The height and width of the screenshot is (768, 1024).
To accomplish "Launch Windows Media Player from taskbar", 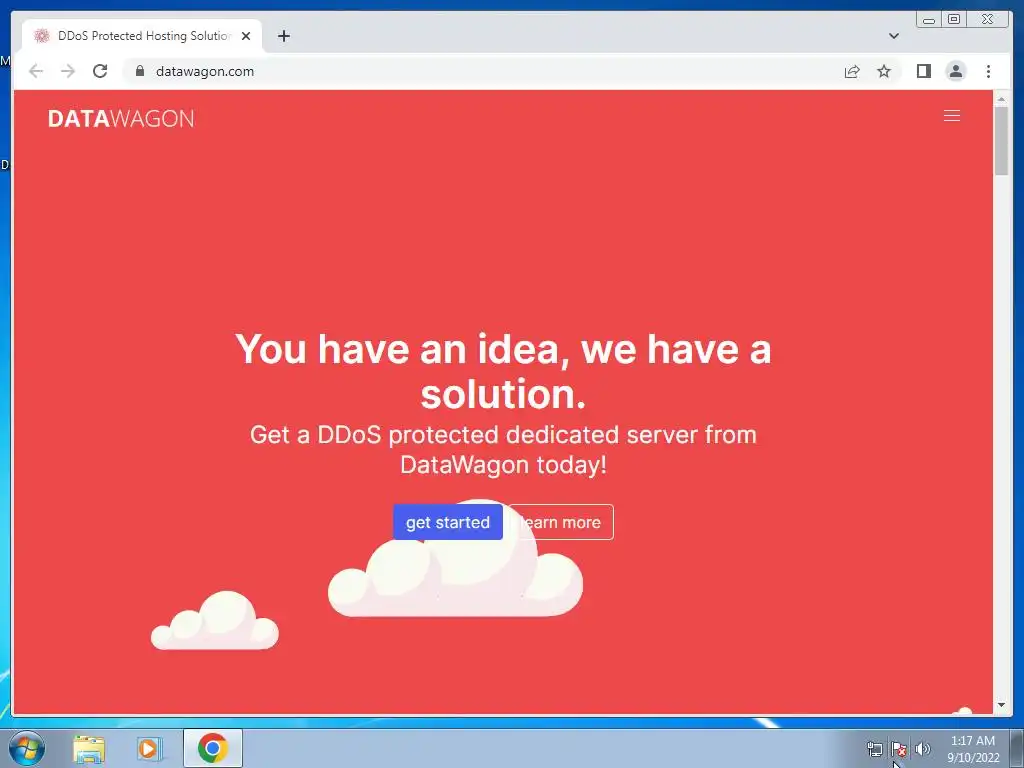I will (149, 748).
